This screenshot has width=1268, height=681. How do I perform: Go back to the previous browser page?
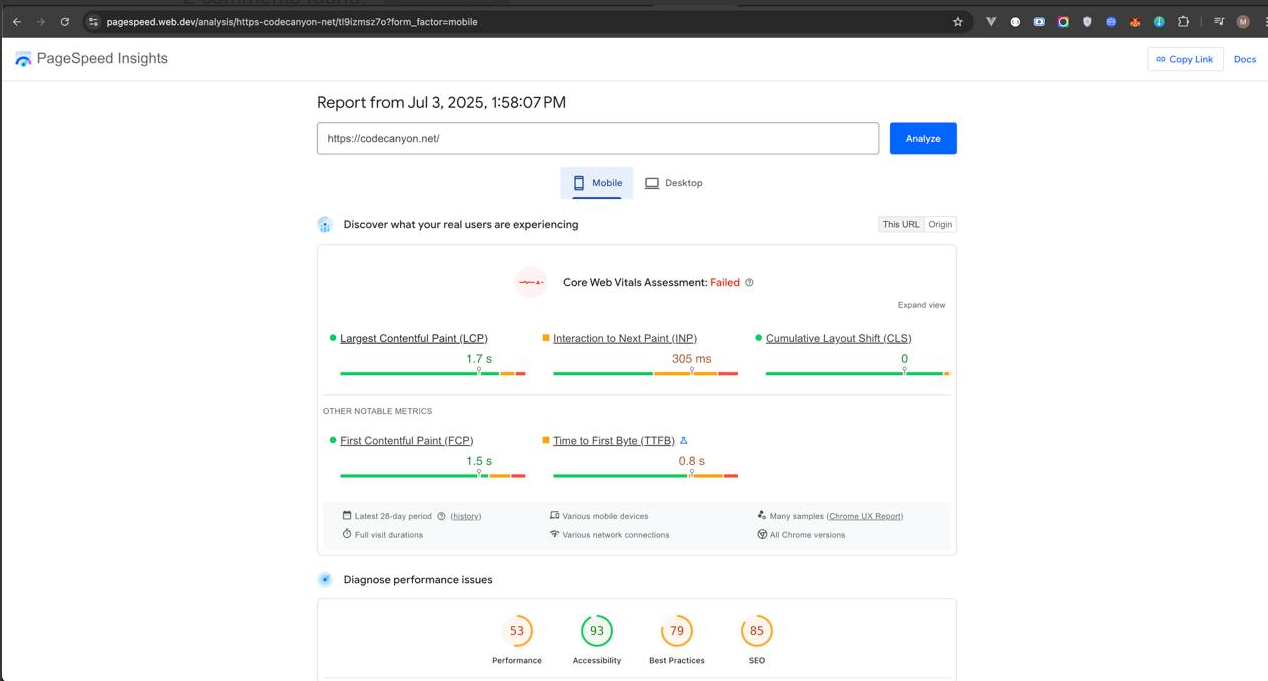(x=16, y=21)
